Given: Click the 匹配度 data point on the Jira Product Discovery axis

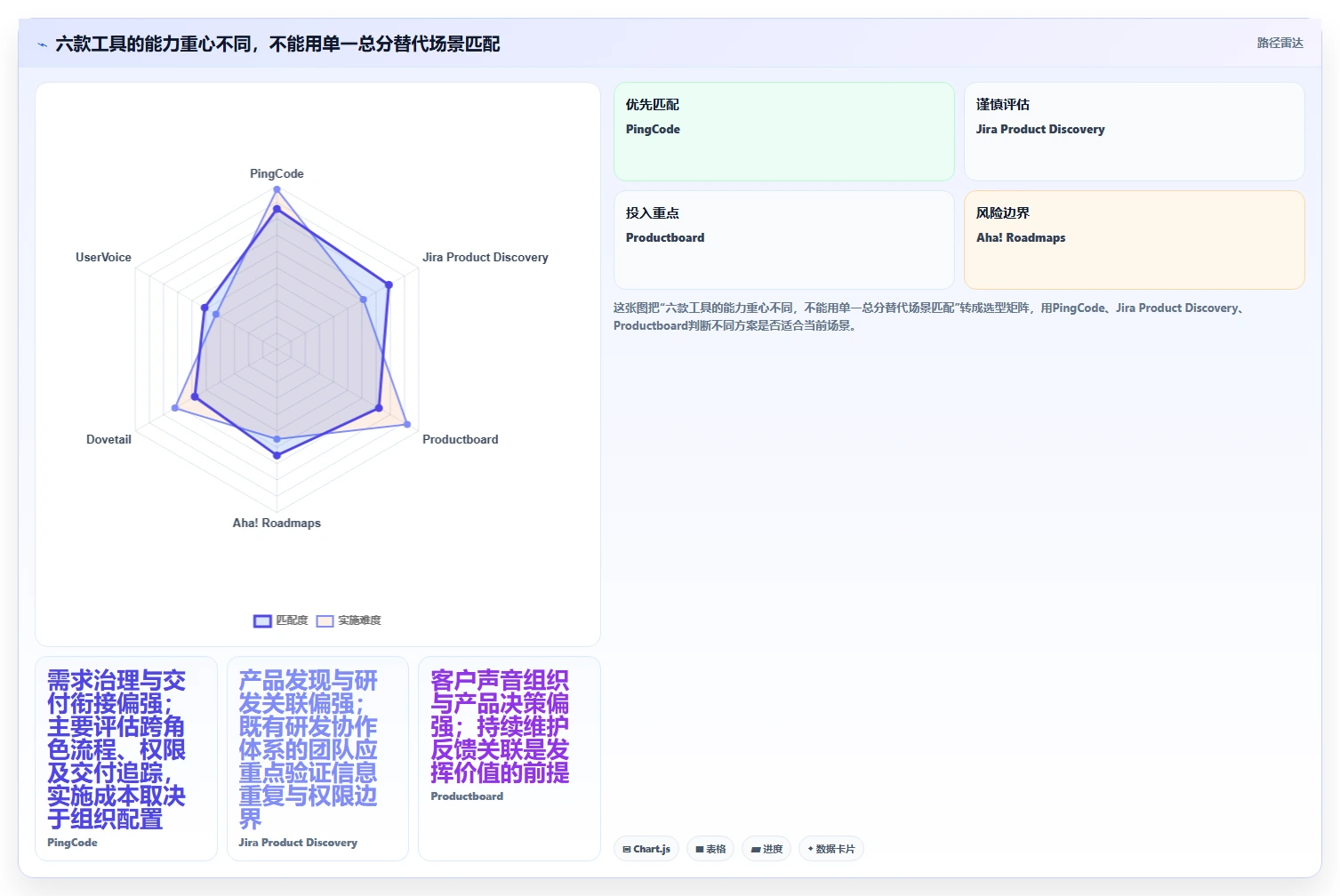Looking at the screenshot, I should 389,284.
